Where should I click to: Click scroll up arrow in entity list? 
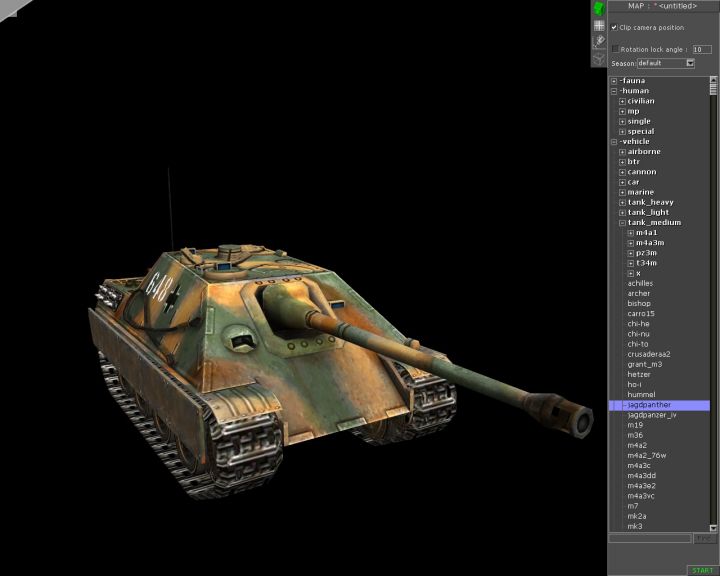[x=714, y=80]
